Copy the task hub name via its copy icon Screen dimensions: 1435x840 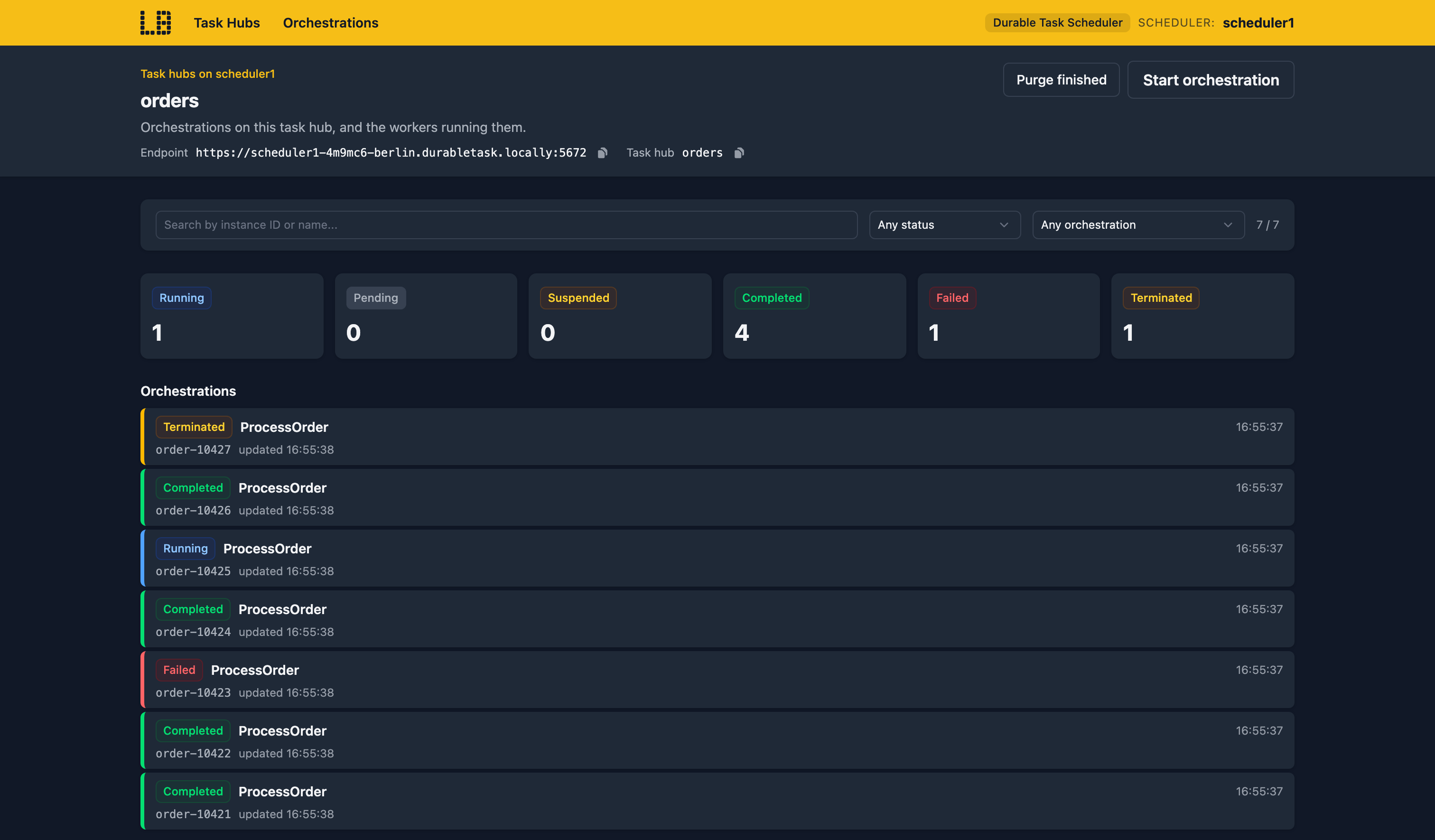pyautogui.click(x=738, y=153)
